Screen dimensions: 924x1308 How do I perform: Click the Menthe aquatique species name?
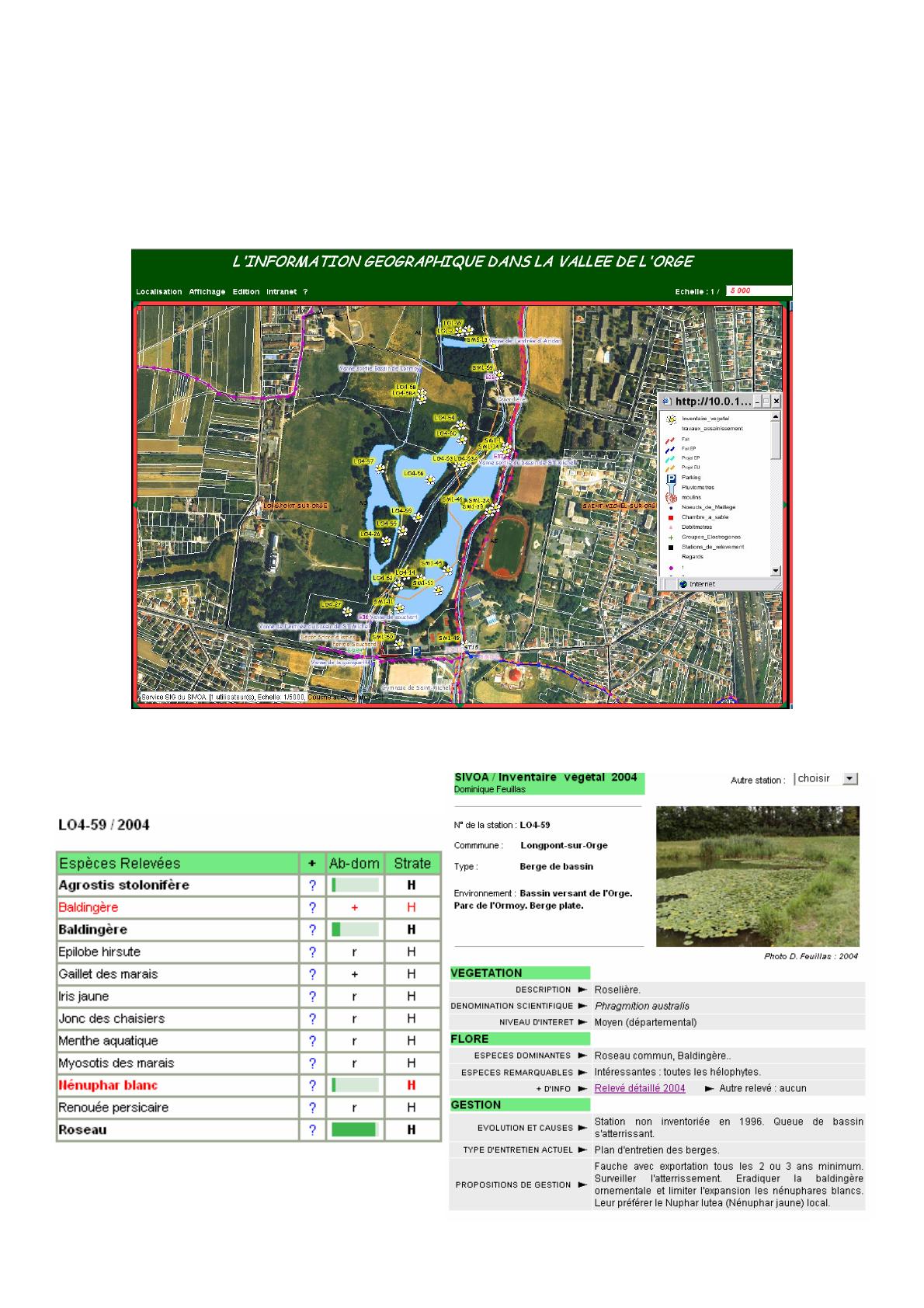(x=108, y=1041)
